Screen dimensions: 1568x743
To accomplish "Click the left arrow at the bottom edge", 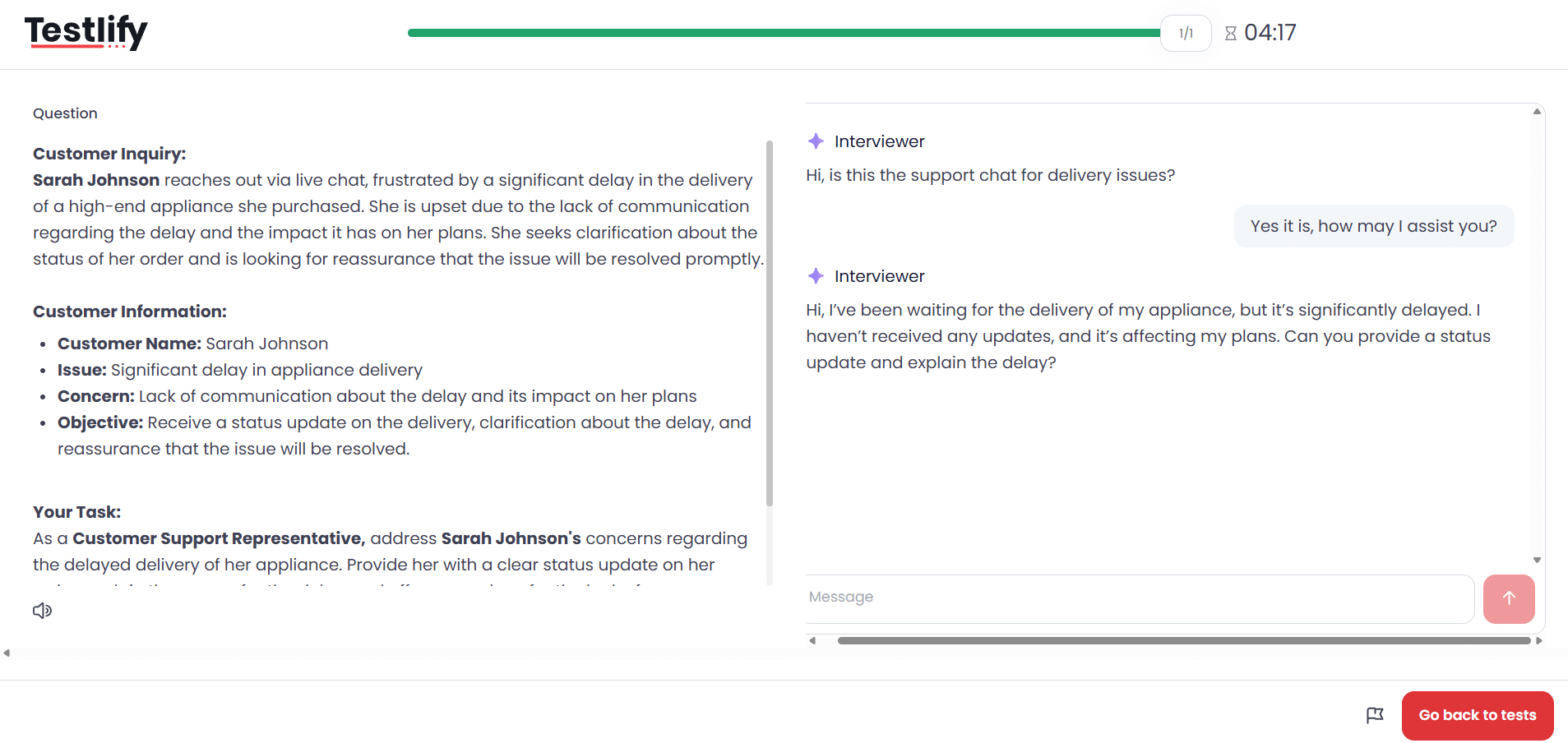I will click(7, 653).
